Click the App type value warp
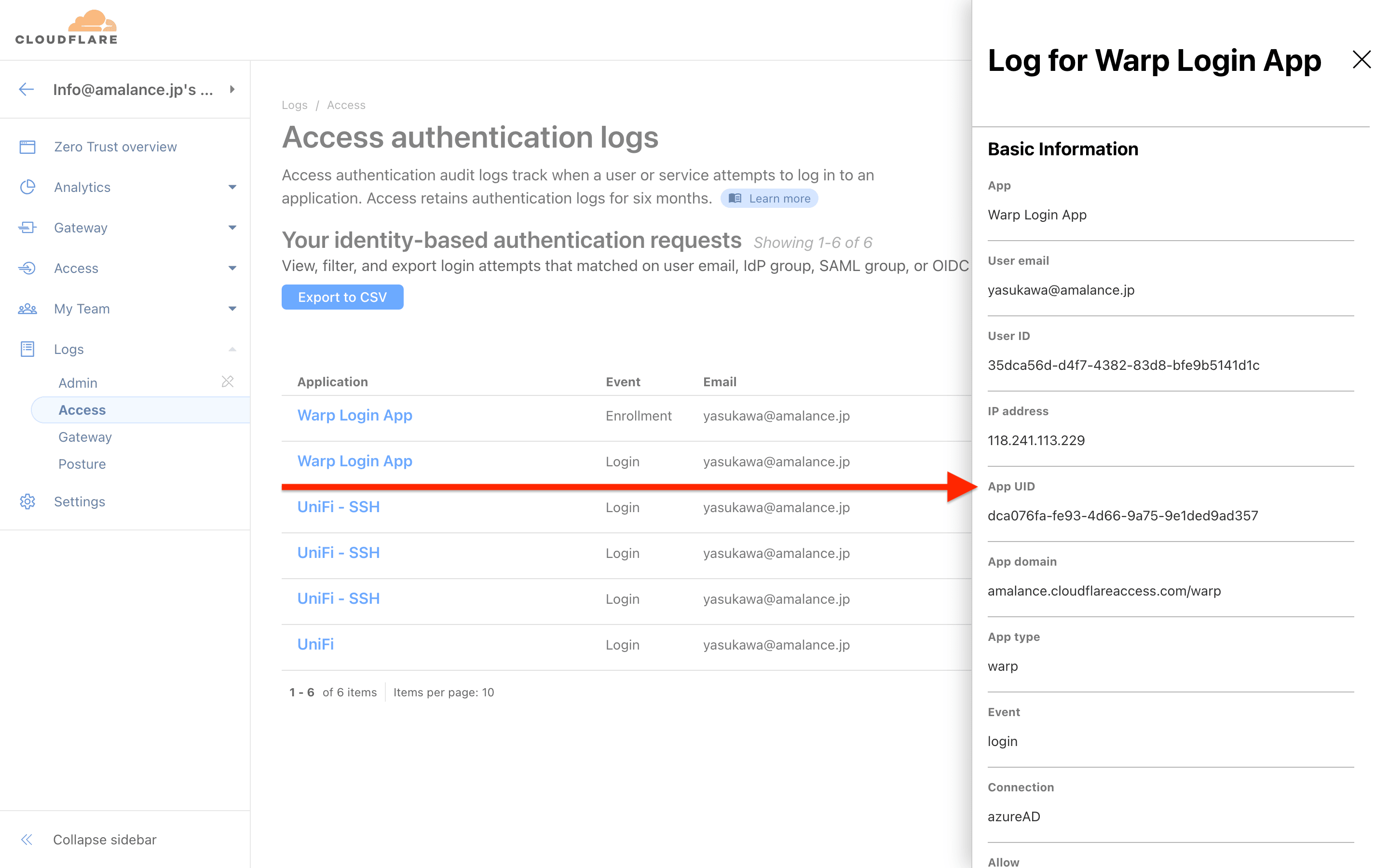The width and height of the screenshot is (1389, 868). click(x=1003, y=666)
